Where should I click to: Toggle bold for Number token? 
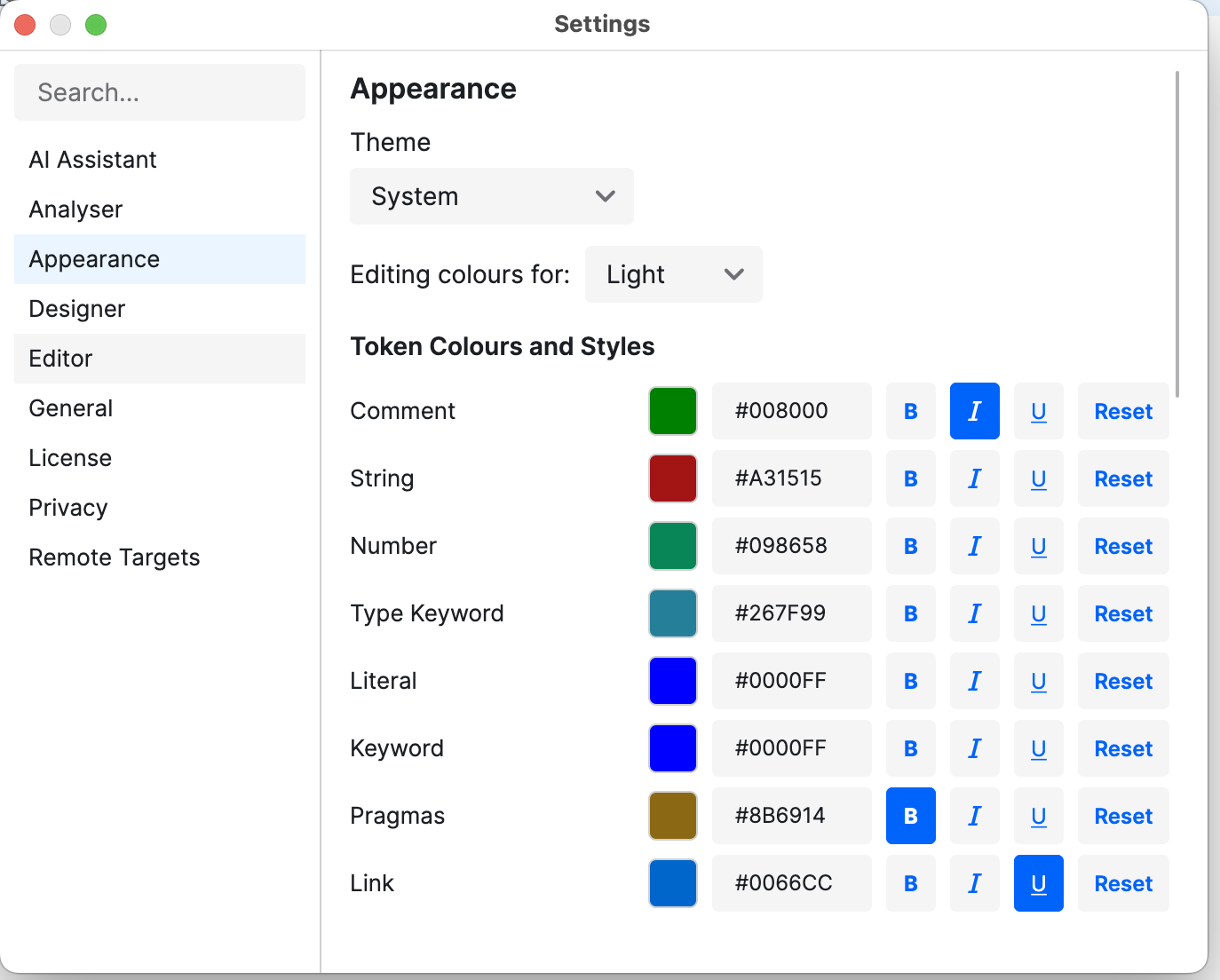[910, 546]
